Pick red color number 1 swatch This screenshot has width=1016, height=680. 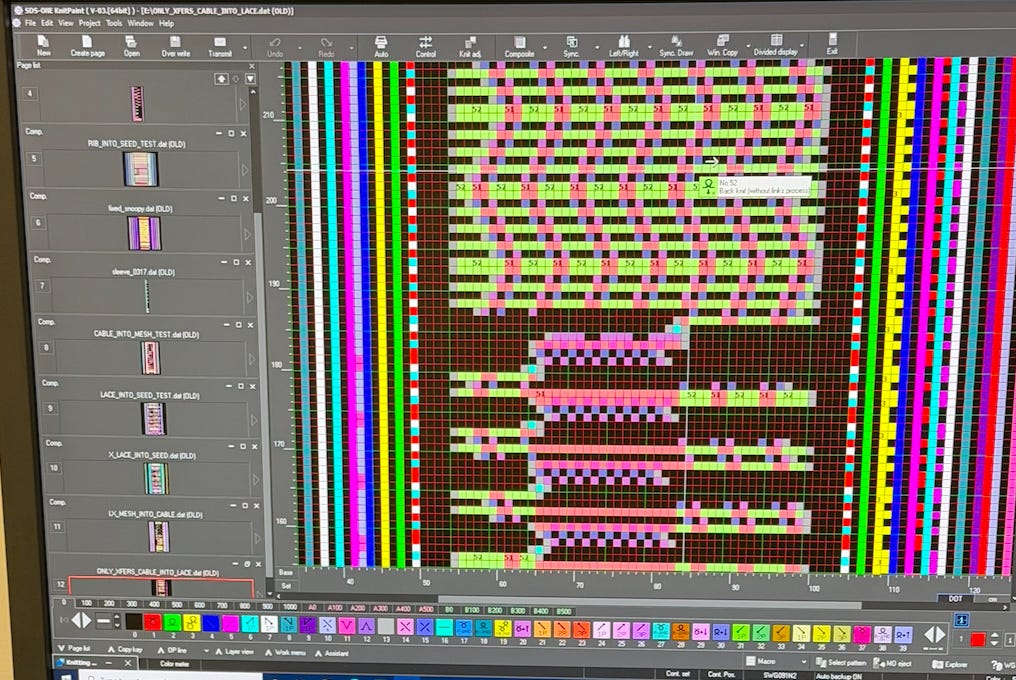tap(152, 623)
